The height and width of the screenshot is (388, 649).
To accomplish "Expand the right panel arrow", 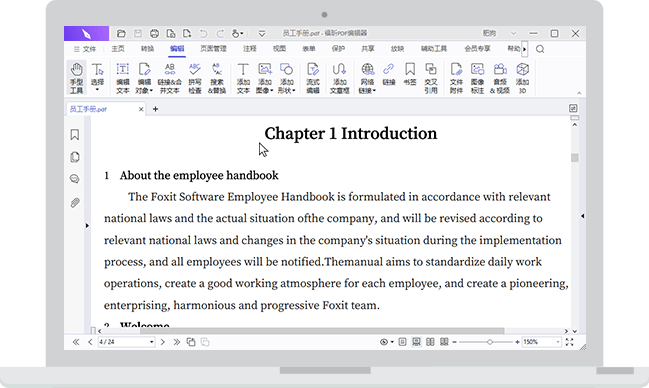I will [x=582, y=216].
